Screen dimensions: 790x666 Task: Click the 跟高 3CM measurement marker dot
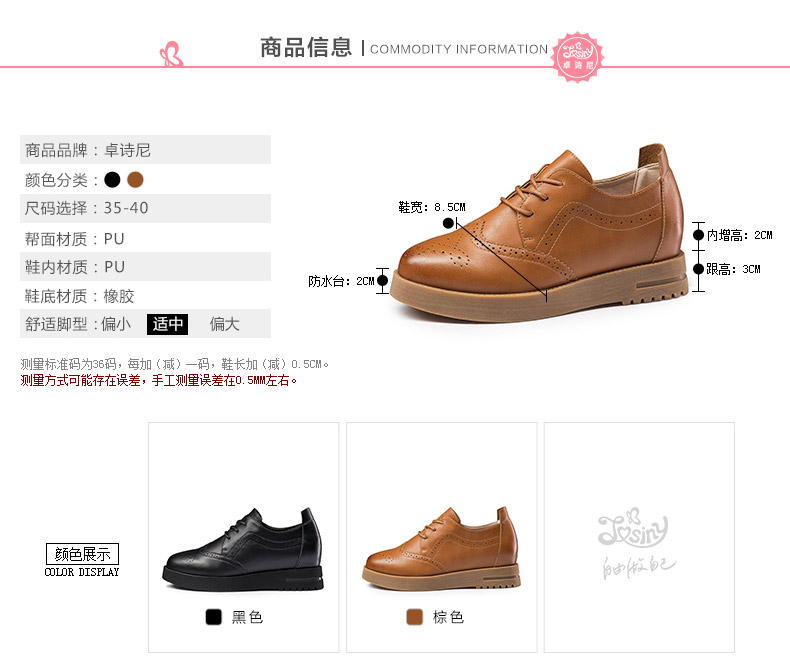click(x=698, y=269)
